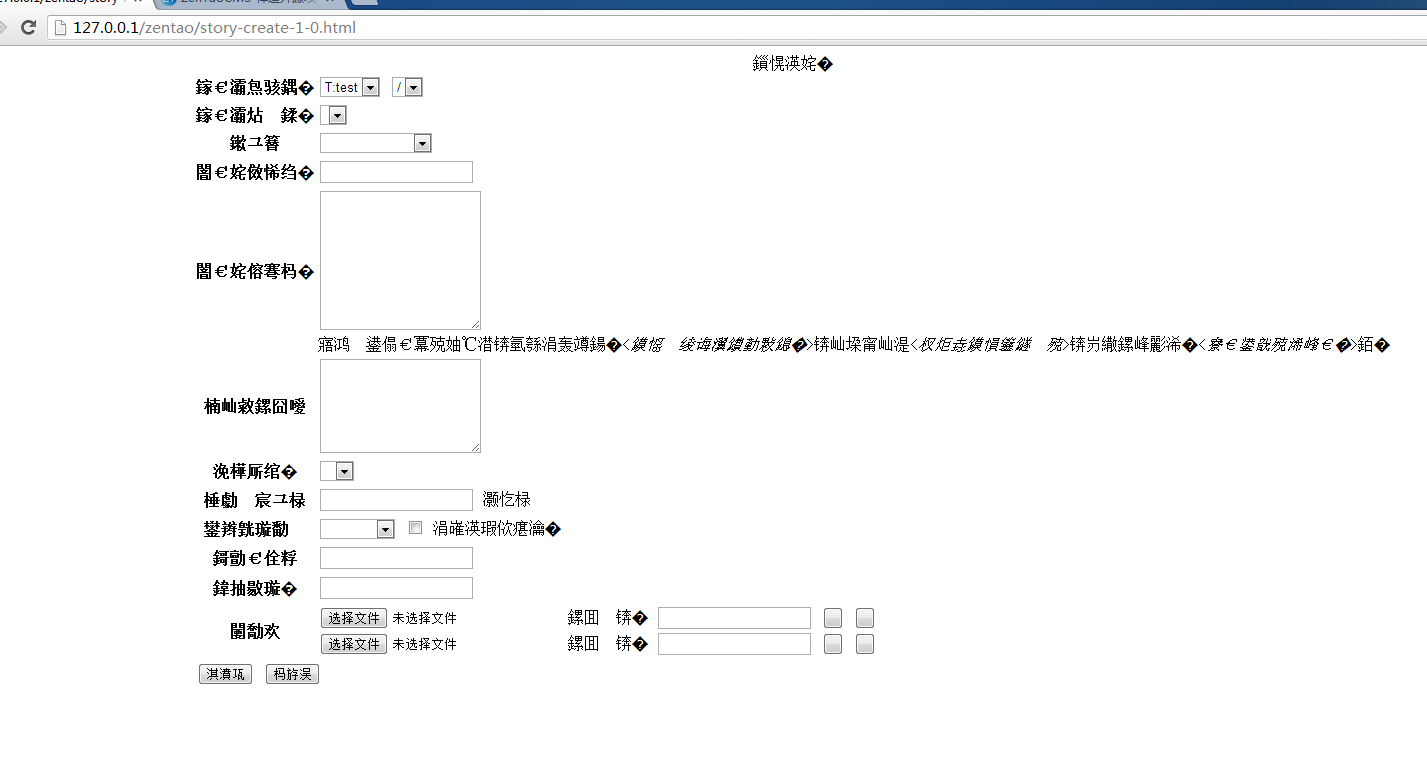Open the "T:test" product dropdown

click(350, 88)
